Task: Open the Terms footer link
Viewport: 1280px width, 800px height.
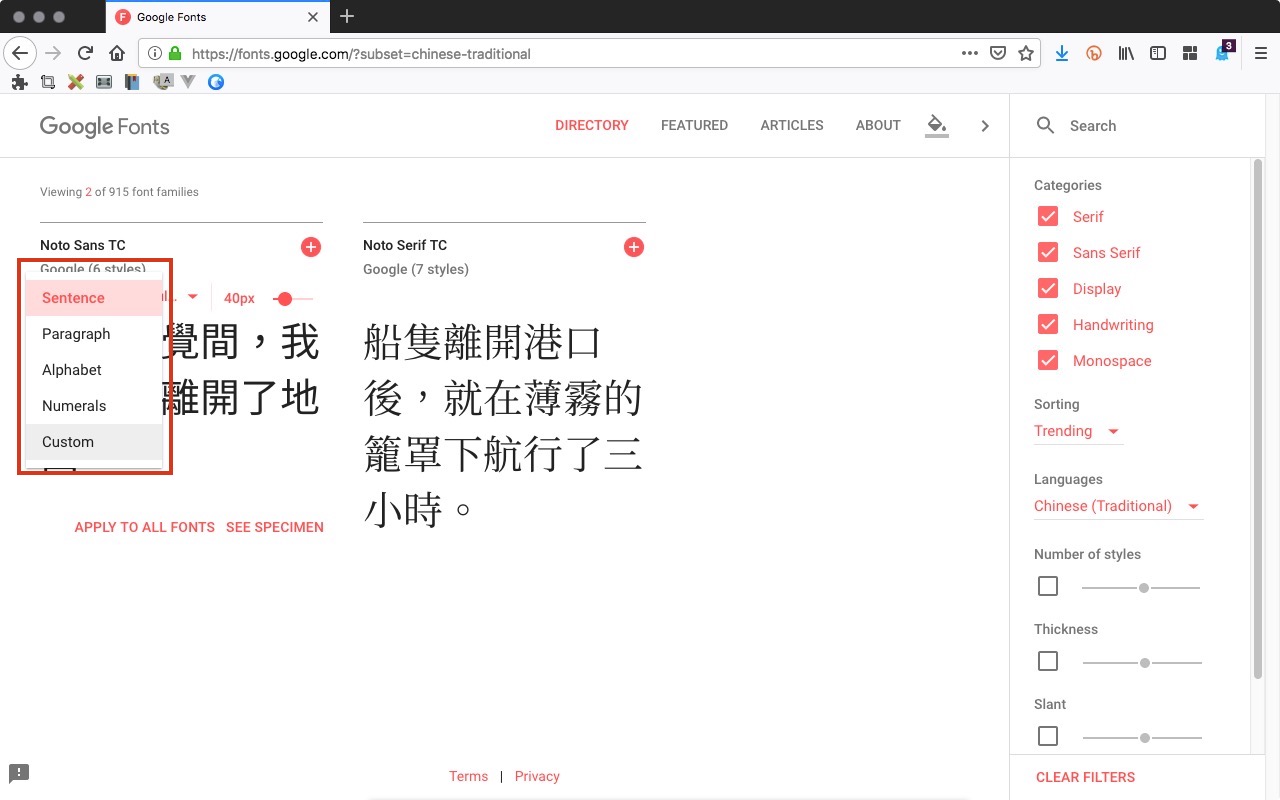Action: 468,776
